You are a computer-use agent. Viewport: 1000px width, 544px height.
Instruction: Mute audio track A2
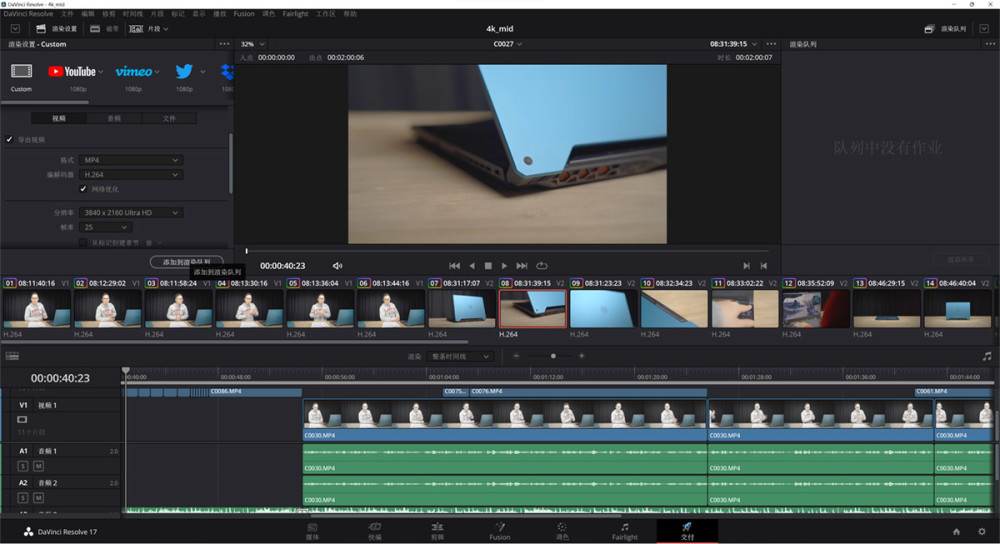coord(38,497)
